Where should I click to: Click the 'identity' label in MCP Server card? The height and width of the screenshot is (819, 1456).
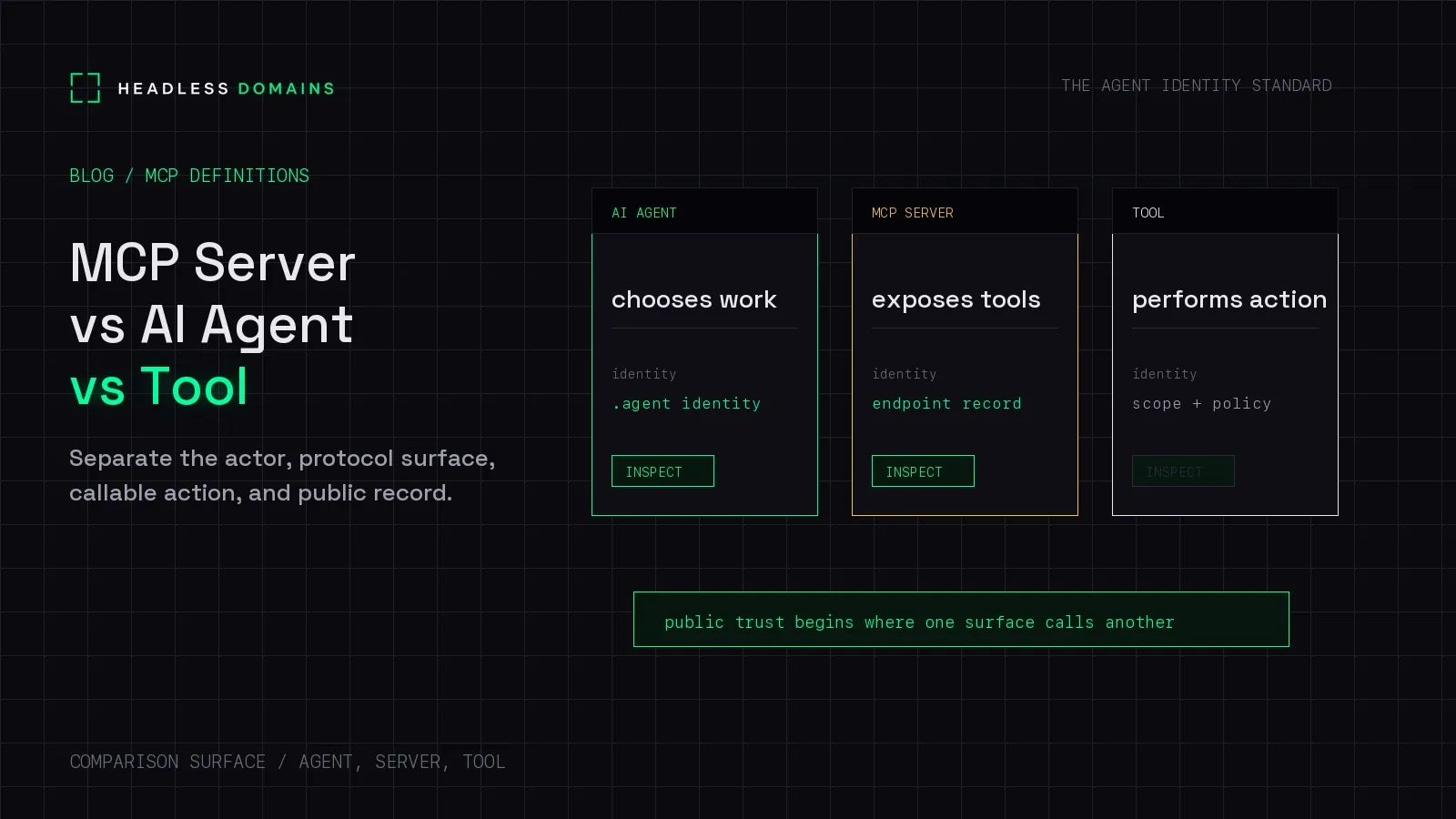904,374
